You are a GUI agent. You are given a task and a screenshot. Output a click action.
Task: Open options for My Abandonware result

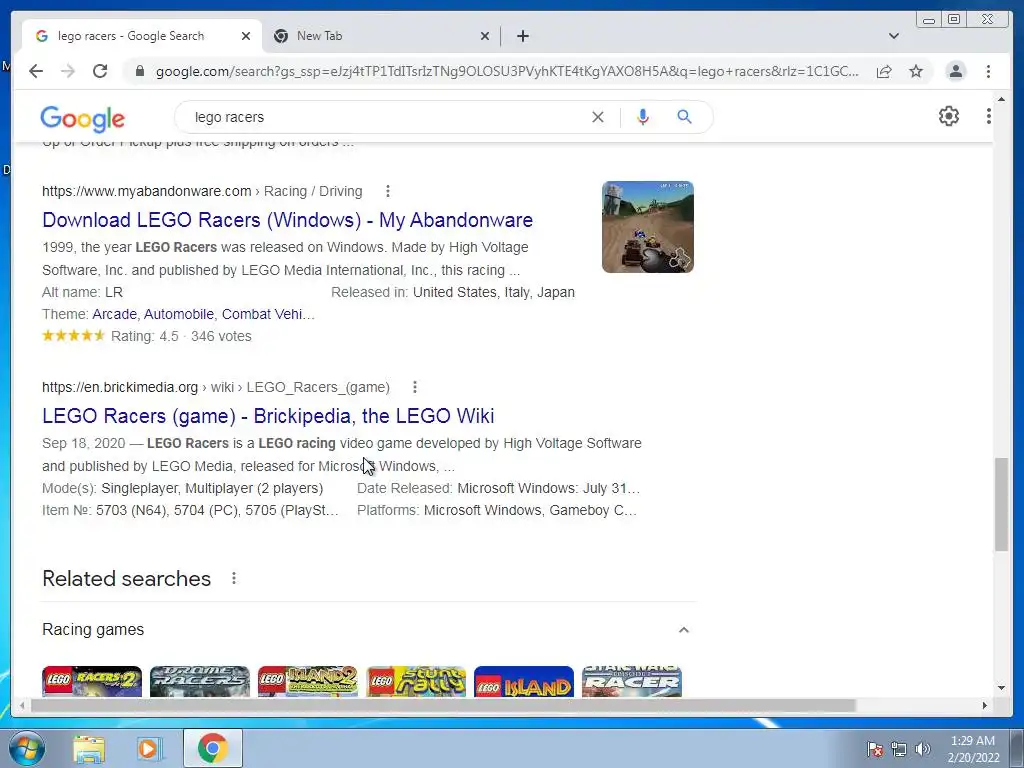pos(388,191)
